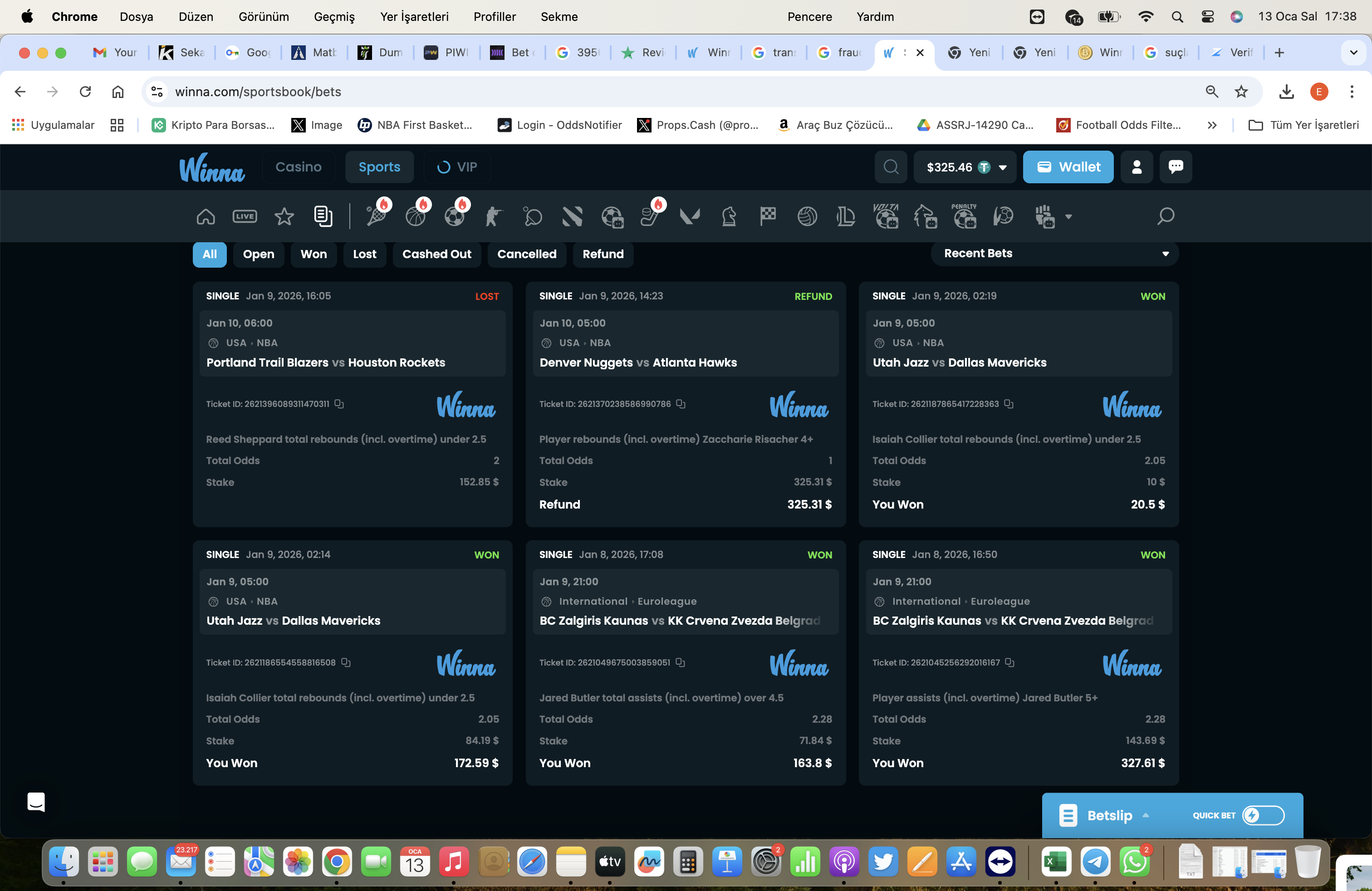The height and width of the screenshot is (891, 1372).
Task: Open the My Bets slips icon
Action: click(323, 217)
